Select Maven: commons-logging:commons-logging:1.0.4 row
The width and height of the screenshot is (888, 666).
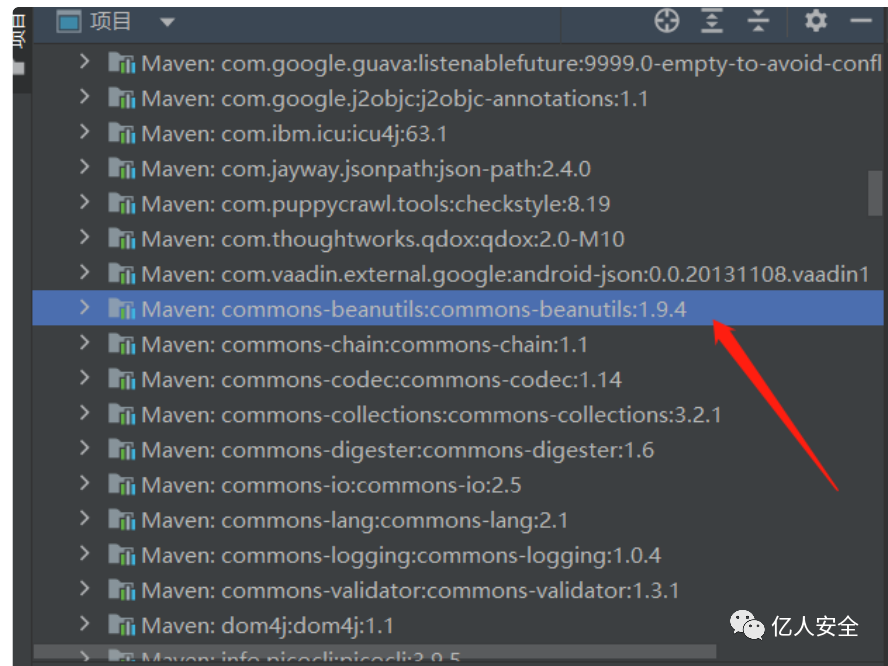[458, 554]
